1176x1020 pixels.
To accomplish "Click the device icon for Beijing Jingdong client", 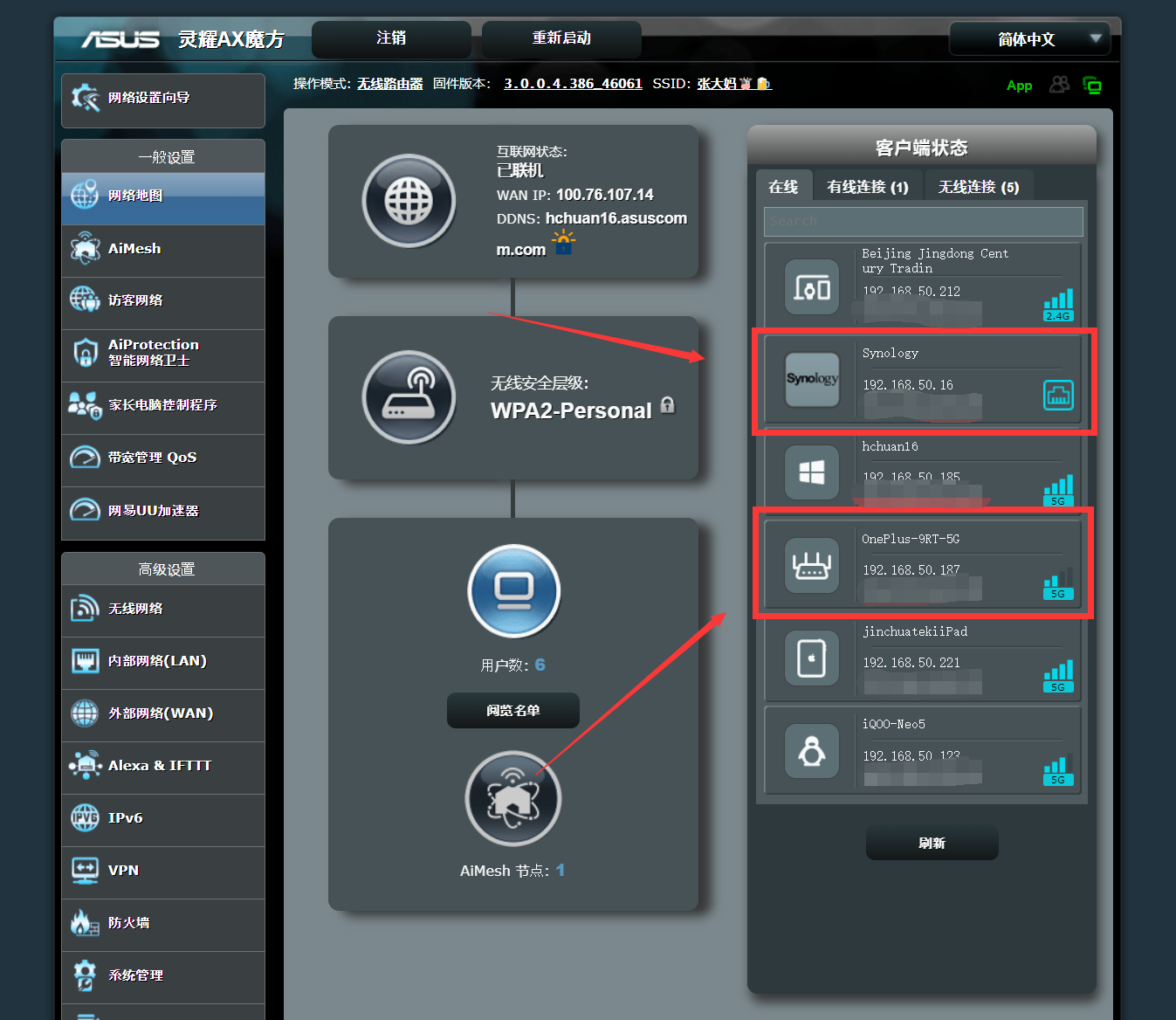I will coord(812,286).
